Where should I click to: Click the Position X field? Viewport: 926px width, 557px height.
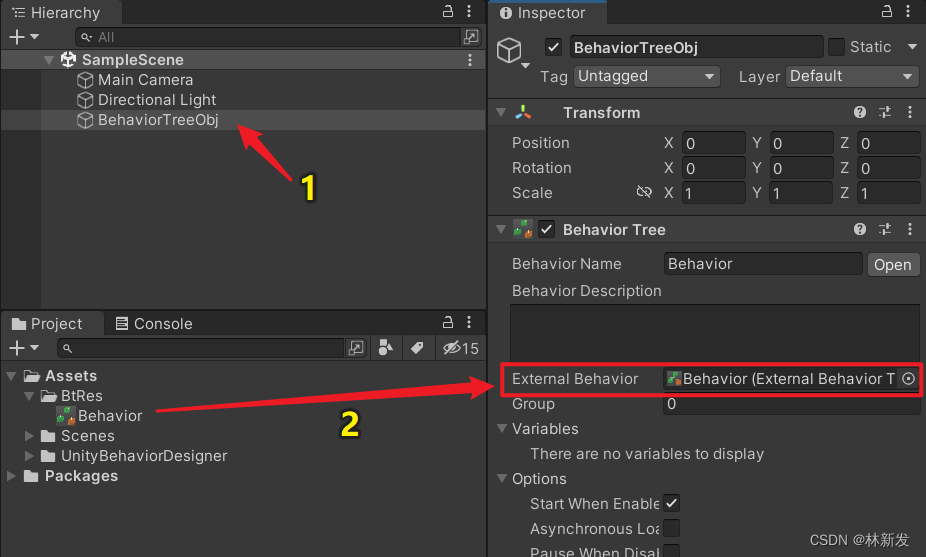(x=713, y=143)
